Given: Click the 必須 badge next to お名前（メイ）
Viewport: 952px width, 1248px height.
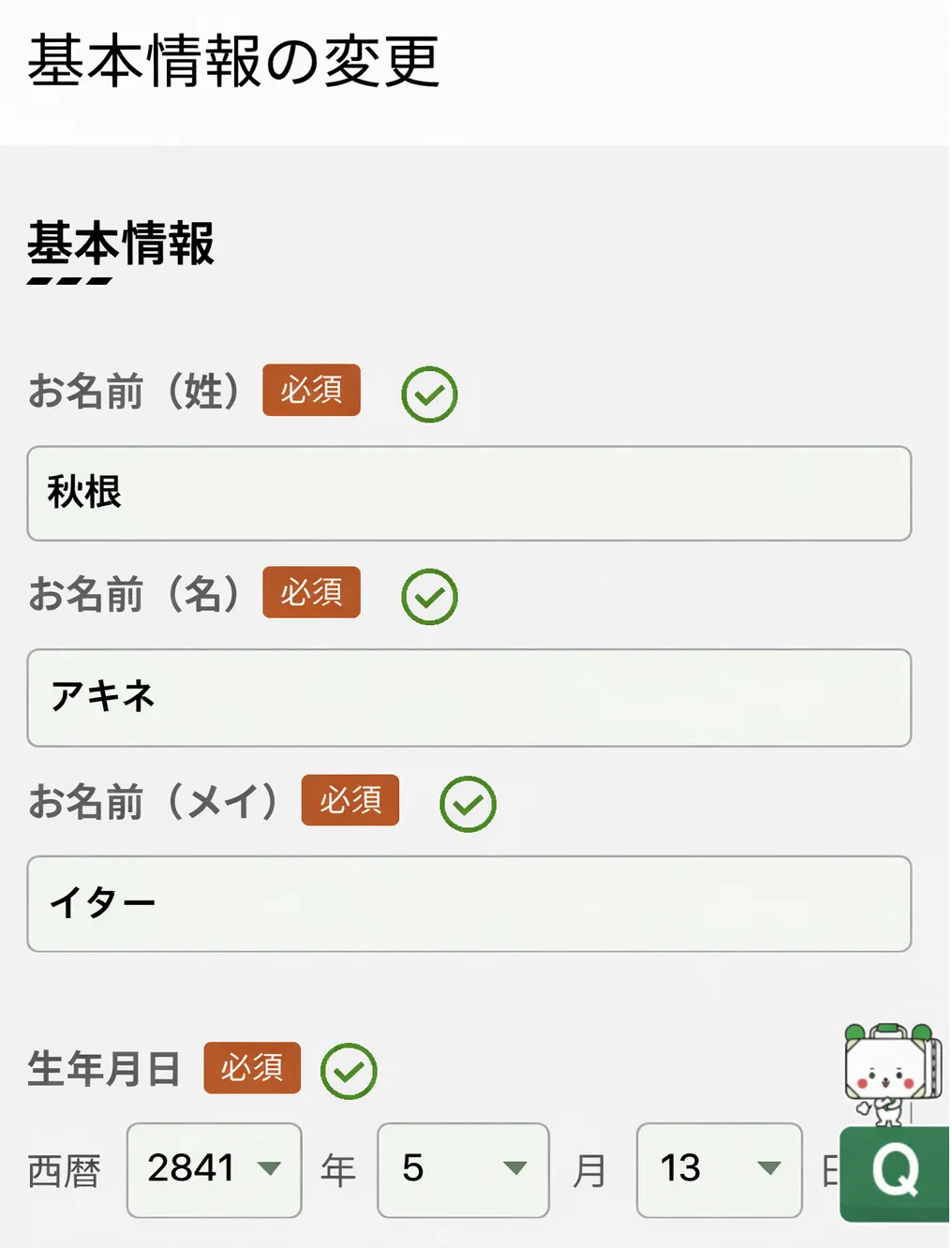Looking at the screenshot, I should coord(350,800).
